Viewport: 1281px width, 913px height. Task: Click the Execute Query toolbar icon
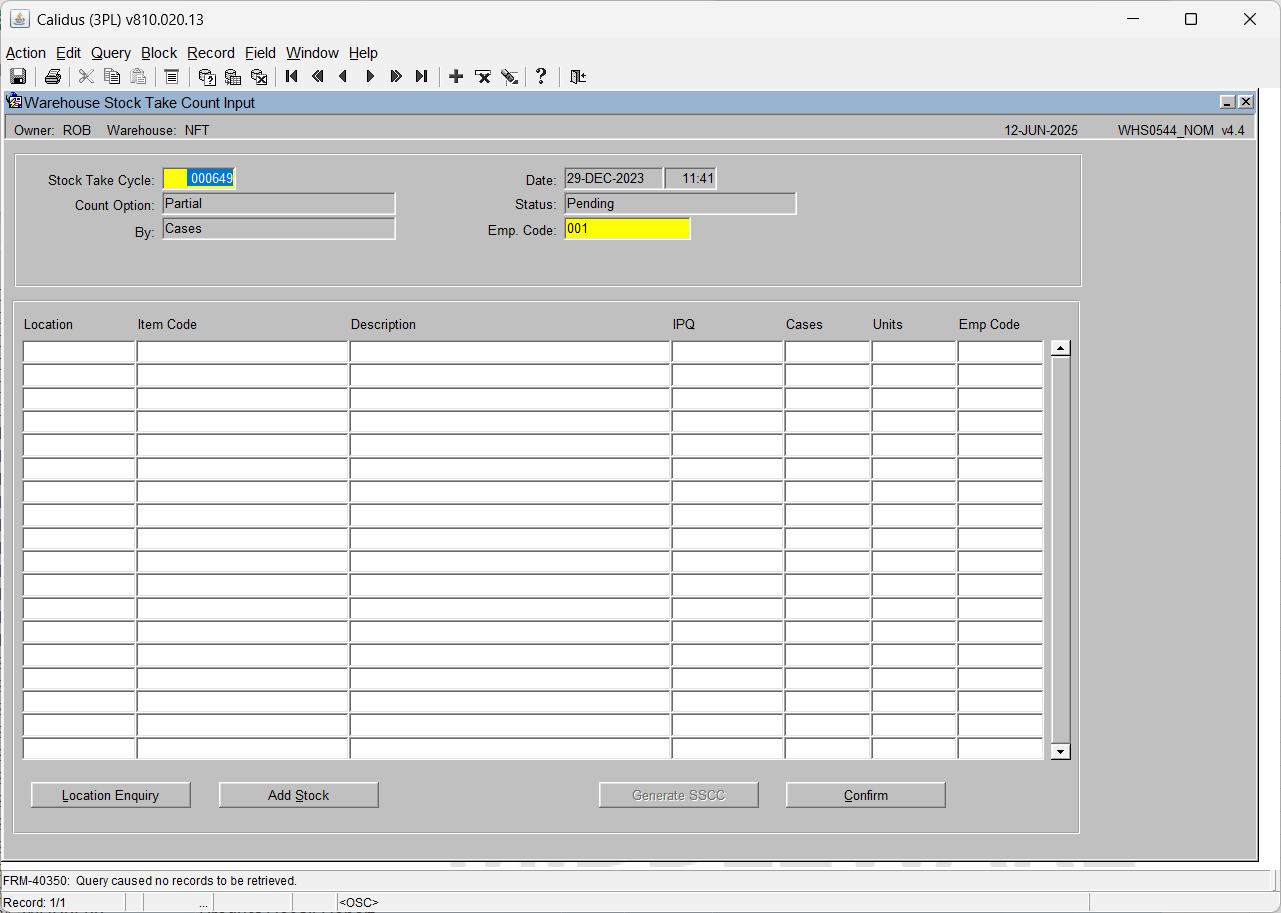click(x=233, y=77)
